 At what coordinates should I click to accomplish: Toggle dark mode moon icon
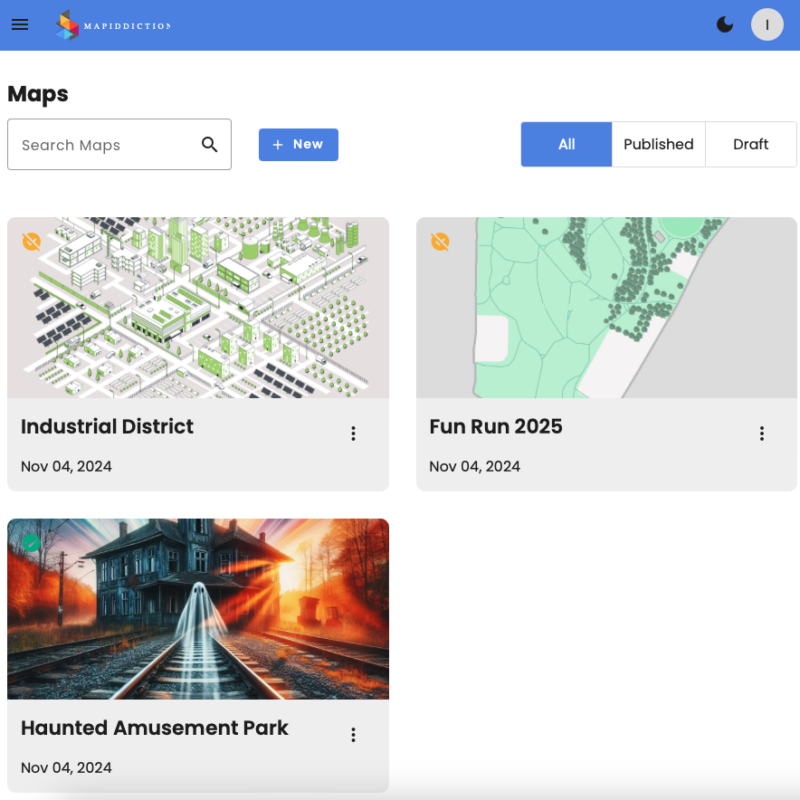tap(725, 25)
